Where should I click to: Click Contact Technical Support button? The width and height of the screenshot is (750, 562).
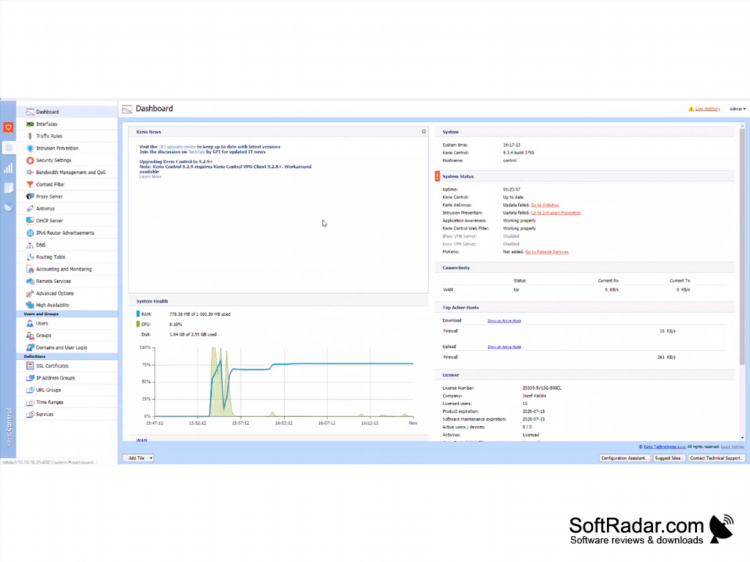716,458
